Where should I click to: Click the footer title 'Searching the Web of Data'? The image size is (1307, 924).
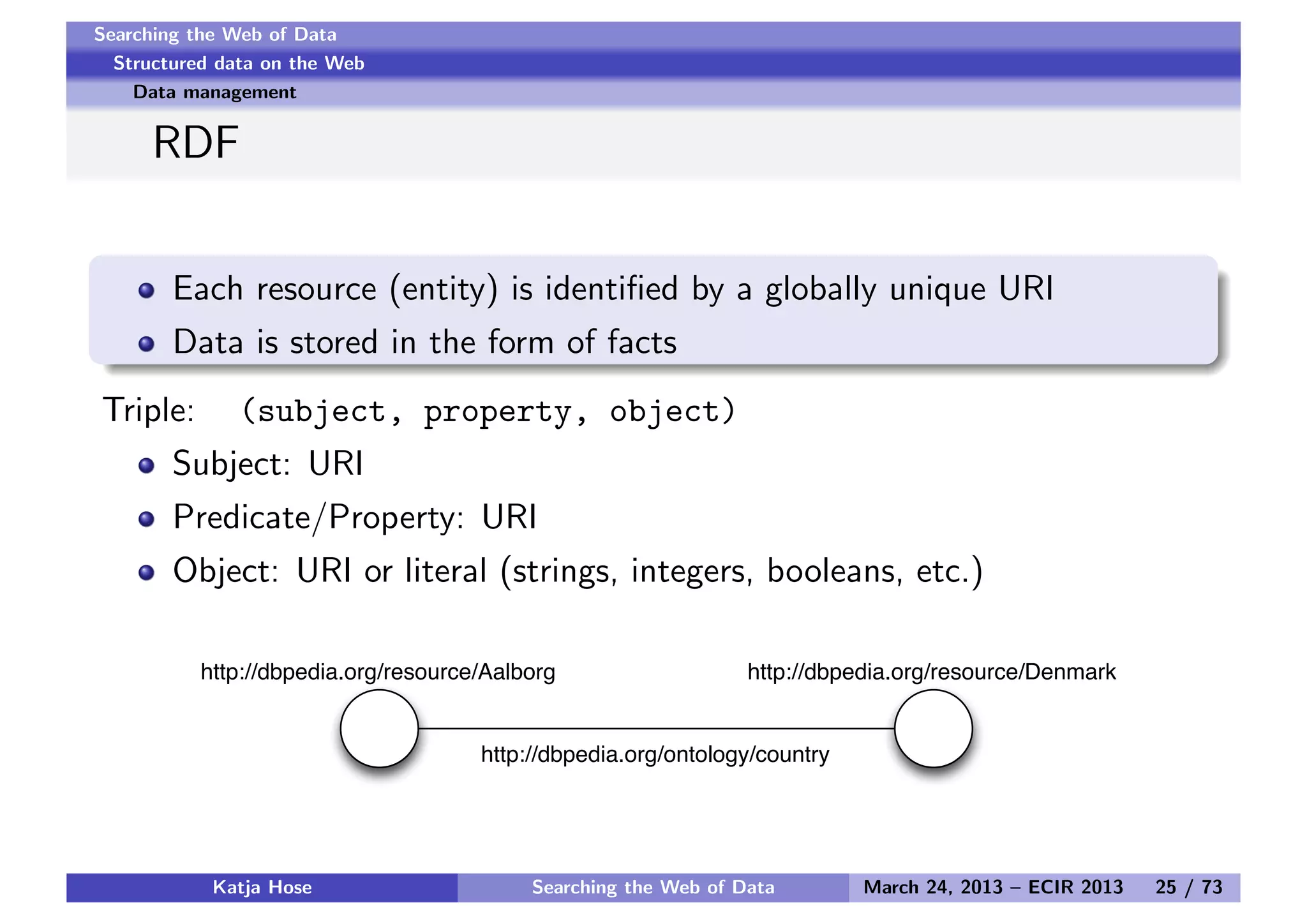653,888
